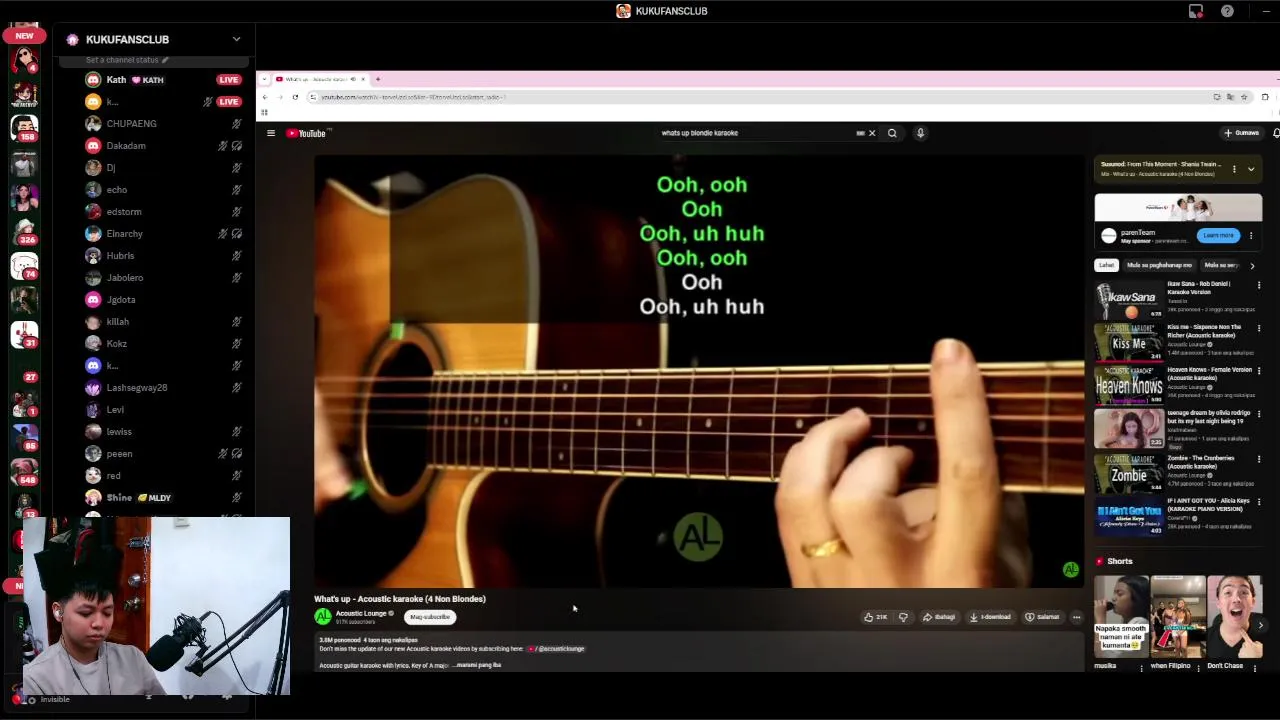
Task: Click the Invisible status text
Action: click(55, 700)
